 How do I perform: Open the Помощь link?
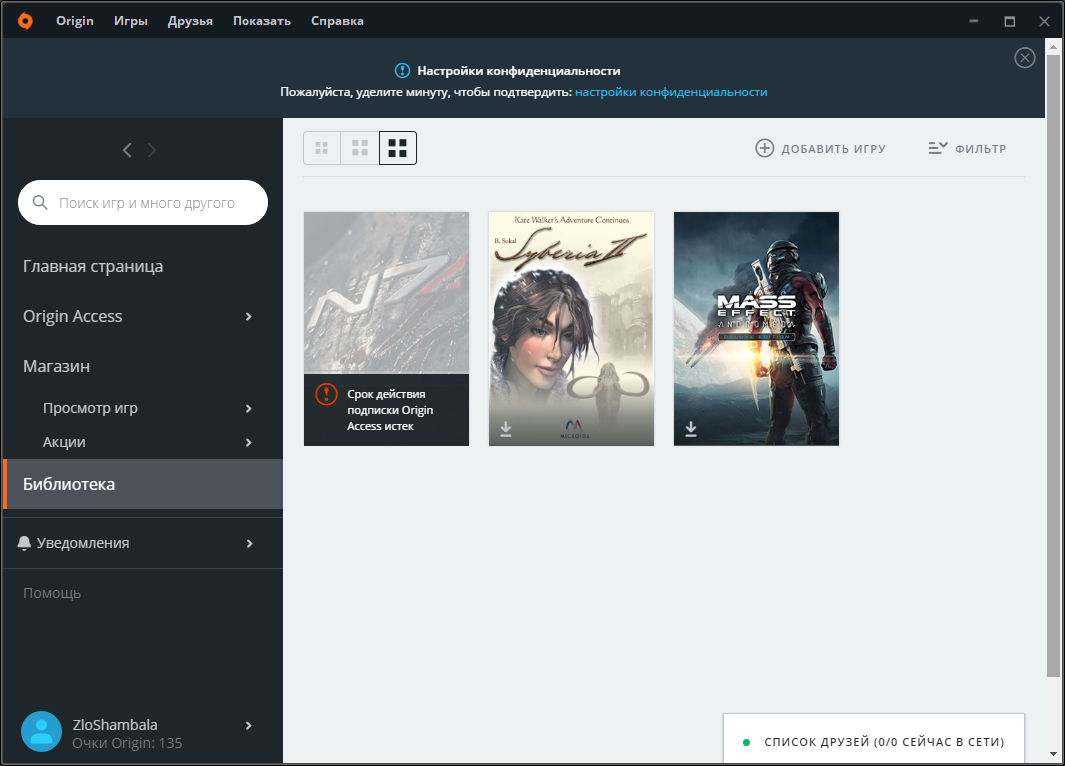coord(52,593)
